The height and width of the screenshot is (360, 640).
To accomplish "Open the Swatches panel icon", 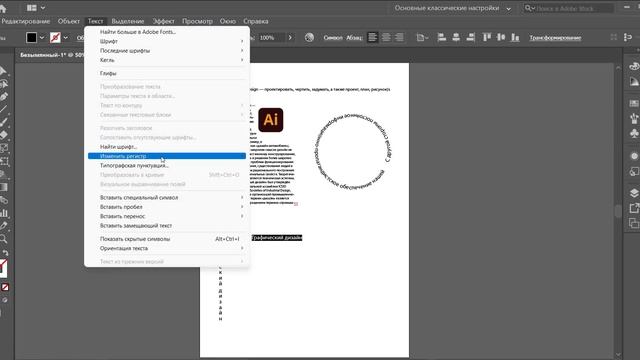I will click(x=634, y=104).
